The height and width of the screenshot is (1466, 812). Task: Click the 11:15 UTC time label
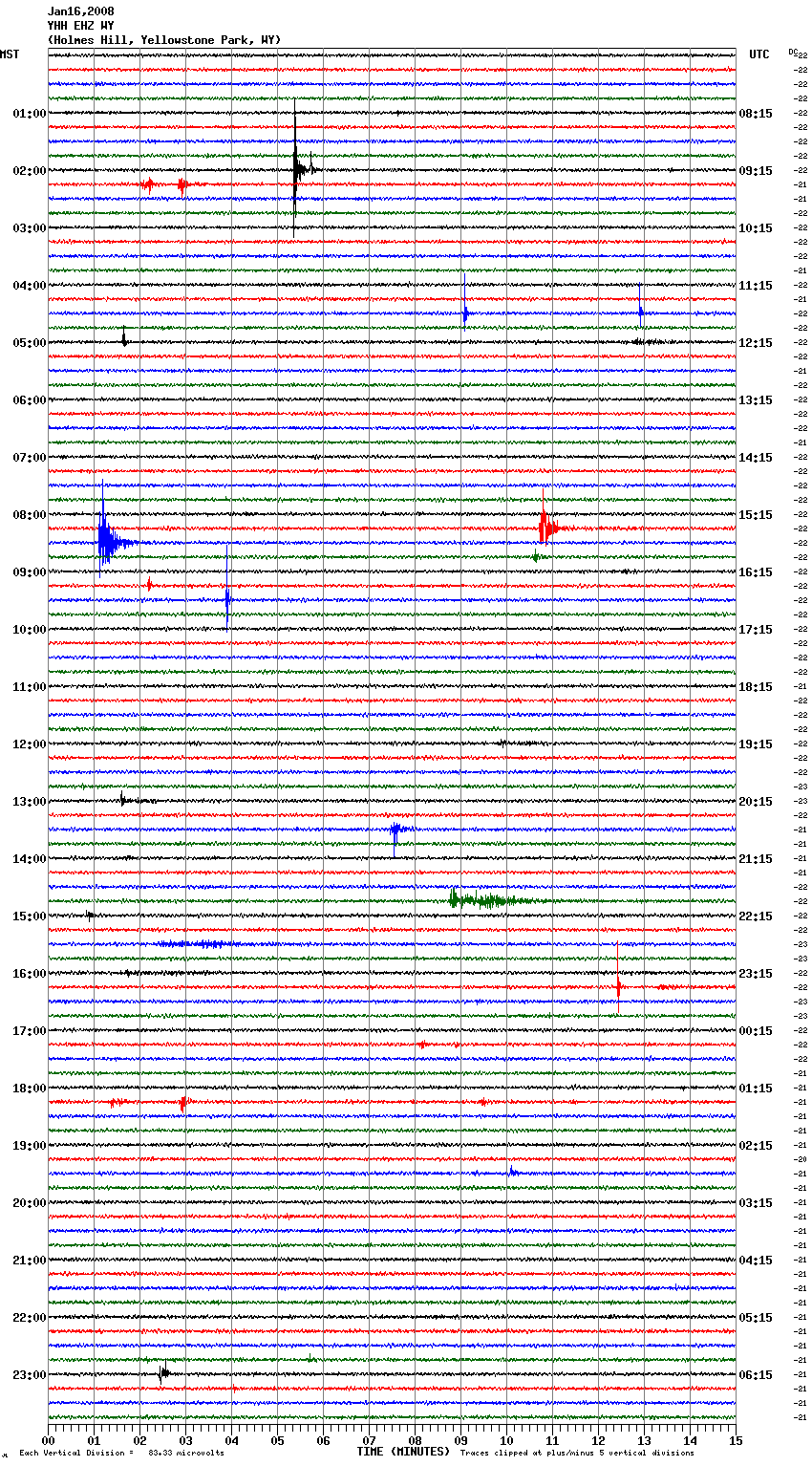(756, 286)
